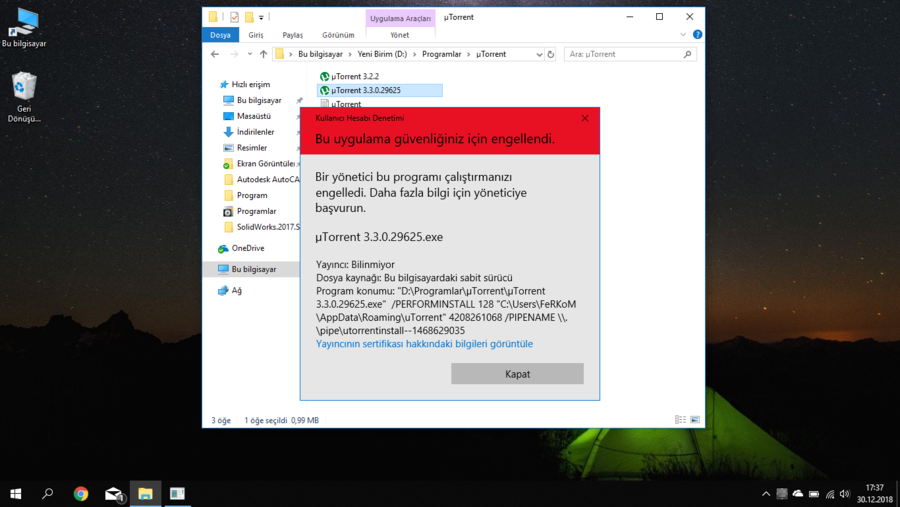Viewport: 900px width, 507px height.
Task: Show hidden system tray icons
Action: (x=766, y=494)
